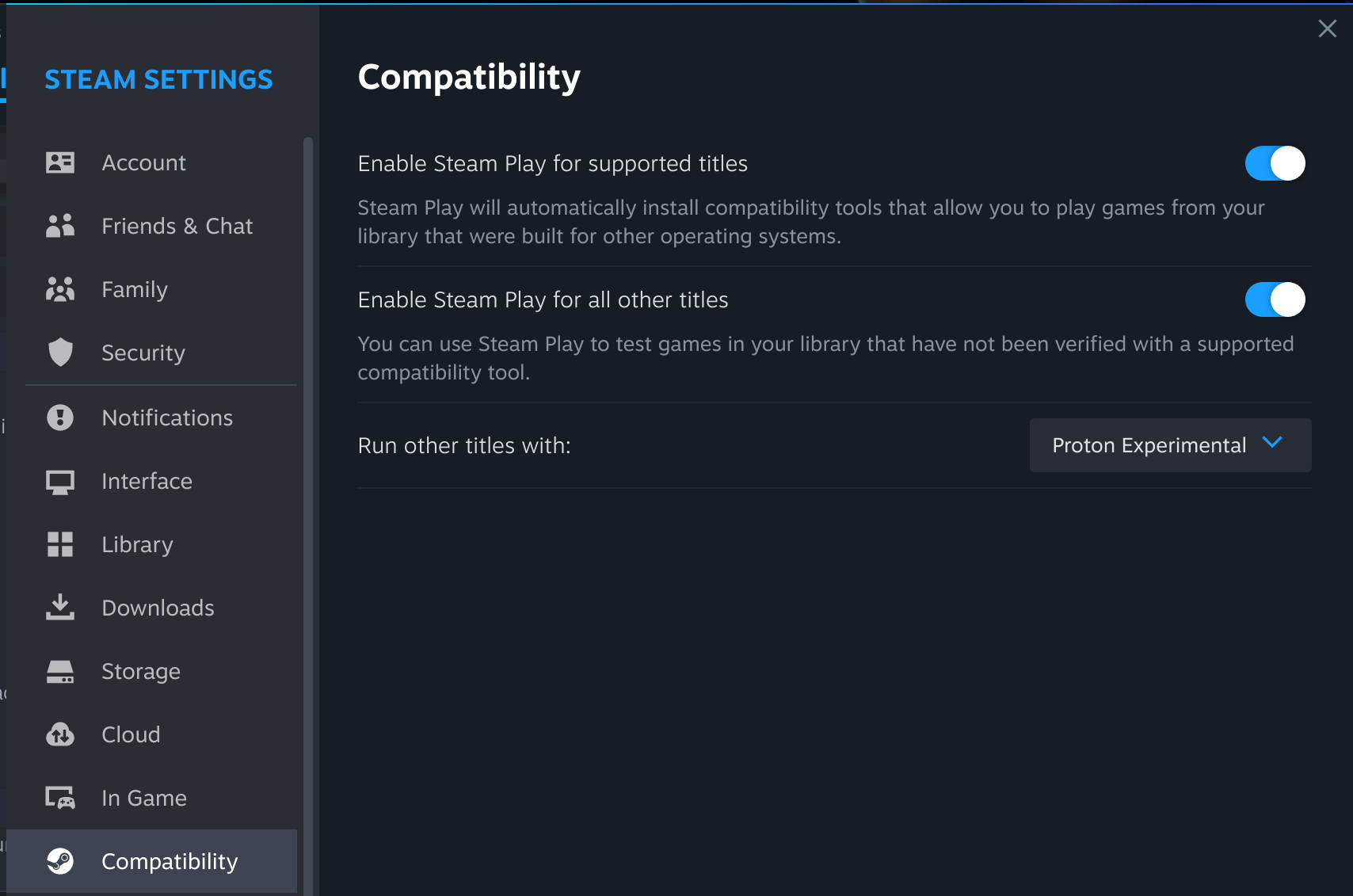Click the chevron arrow beside Proton Experimental

point(1272,443)
